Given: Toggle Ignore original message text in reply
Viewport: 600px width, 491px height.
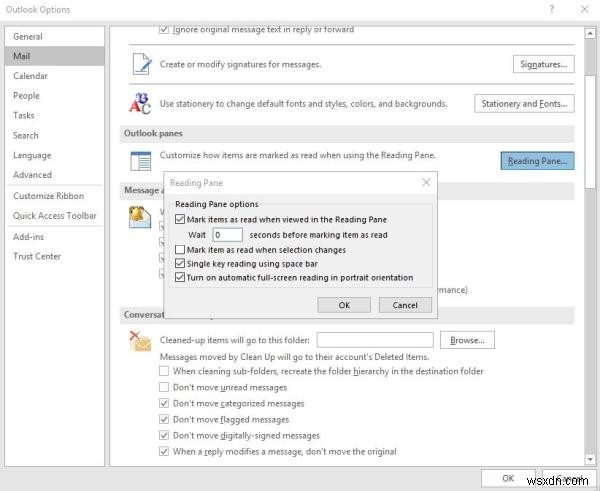Looking at the screenshot, I should [x=164, y=29].
